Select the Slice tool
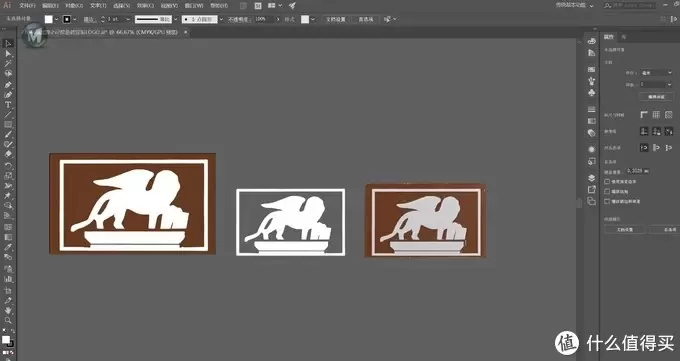Viewport: 680px width, 361px height. point(8,301)
